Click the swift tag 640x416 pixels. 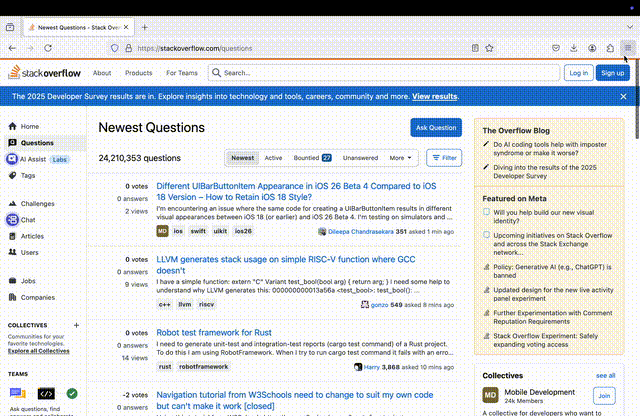[x=198, y=231]
